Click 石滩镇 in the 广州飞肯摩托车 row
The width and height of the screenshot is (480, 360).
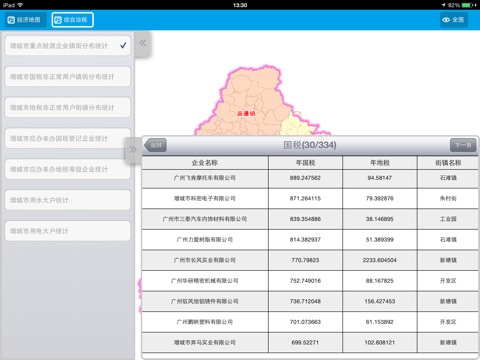point(448,178)
